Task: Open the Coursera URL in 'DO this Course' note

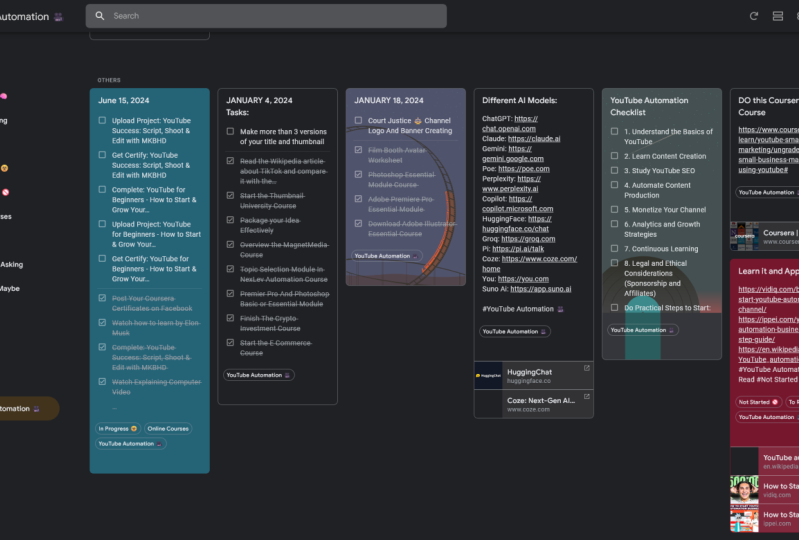Action: tap(768, 149)
